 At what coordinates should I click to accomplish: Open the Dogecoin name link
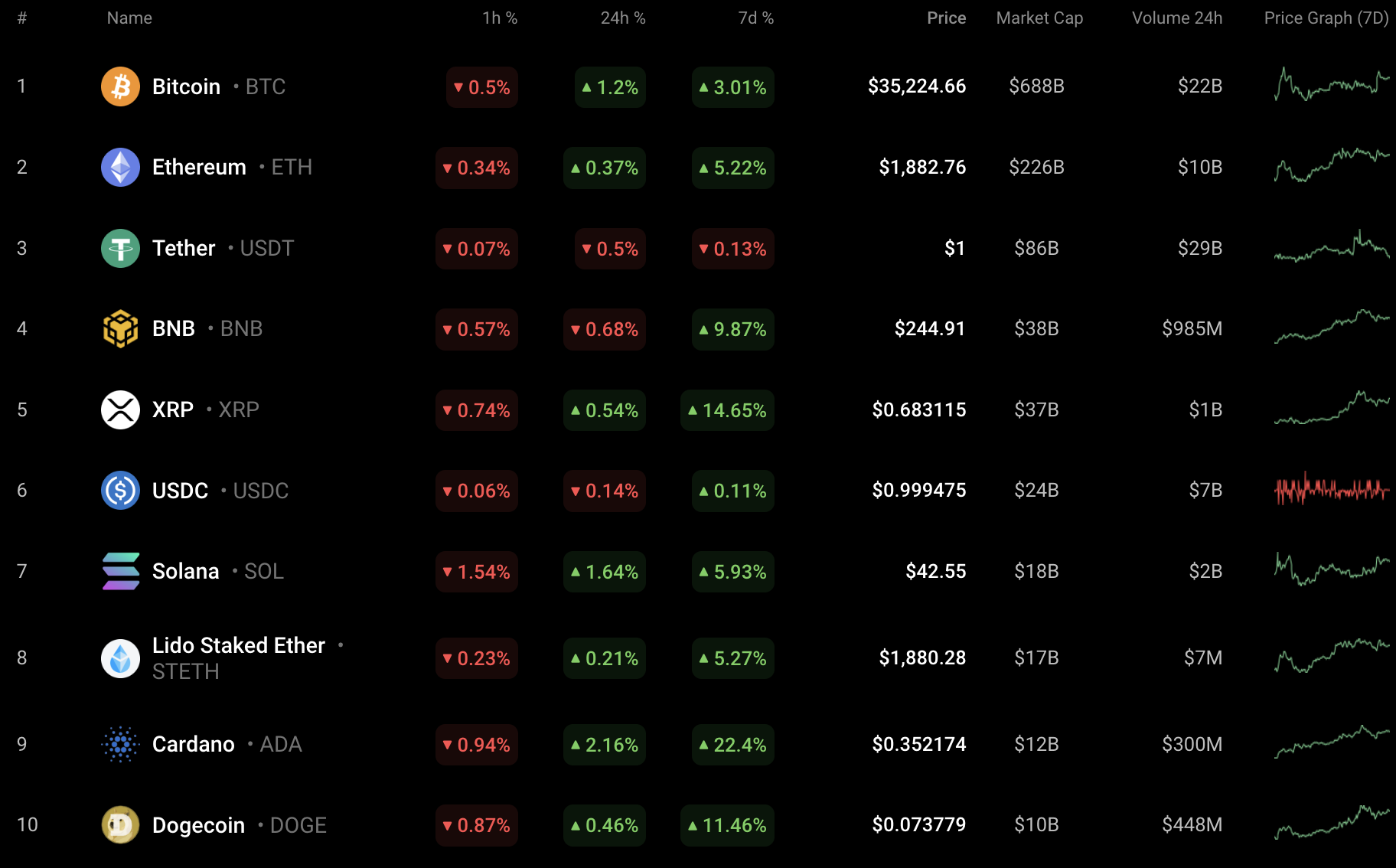[198, 825]
